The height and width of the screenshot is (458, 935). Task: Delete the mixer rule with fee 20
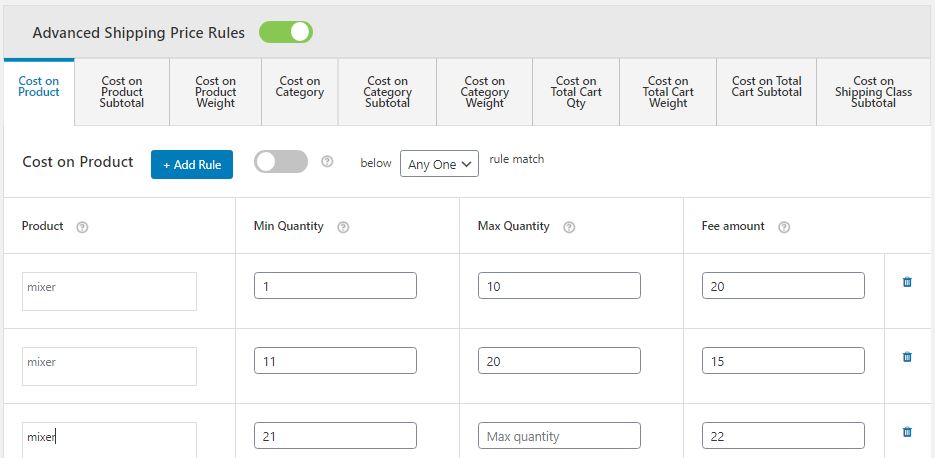[907, 282]
